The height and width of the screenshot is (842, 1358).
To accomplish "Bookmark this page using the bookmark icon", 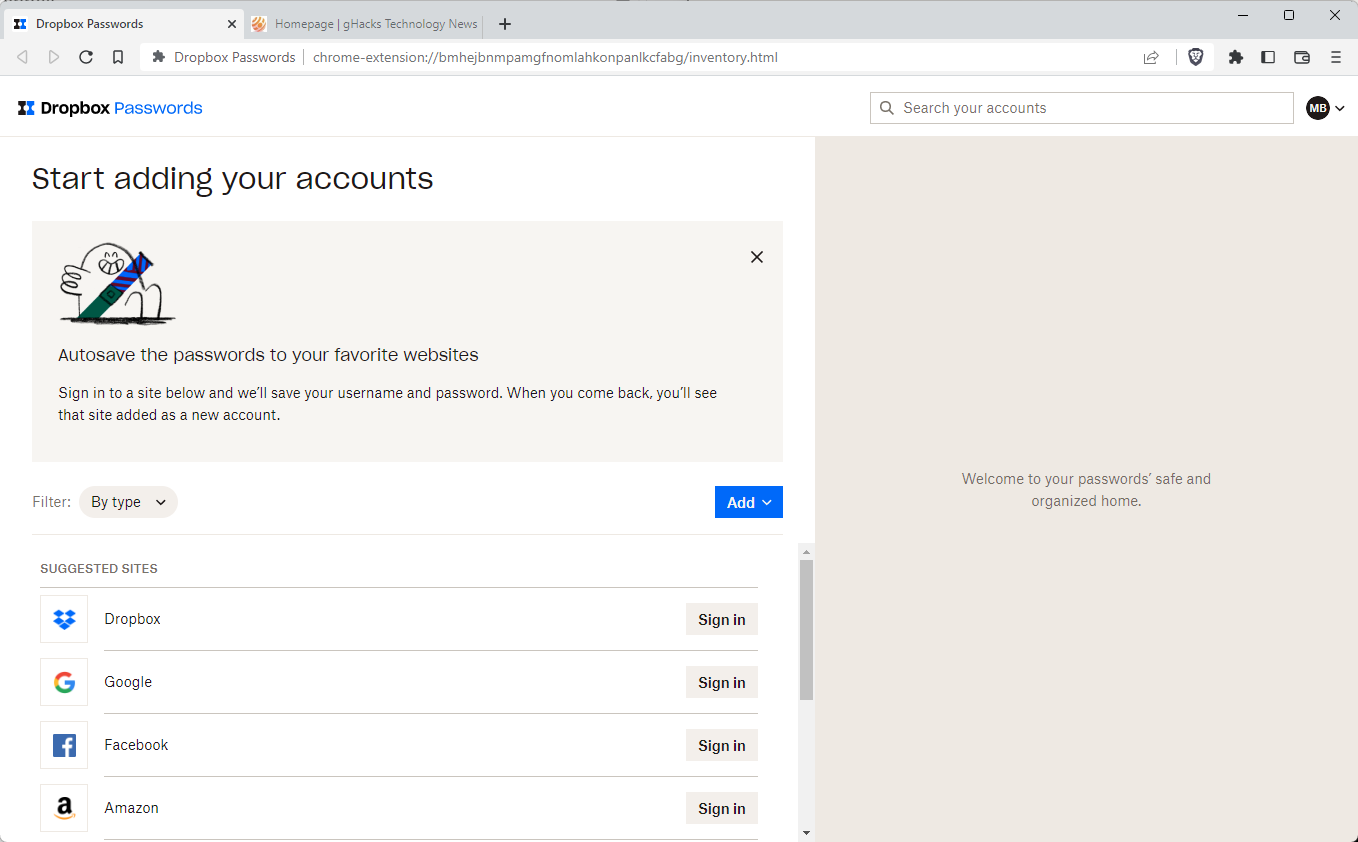I will (x=118, y=57).
